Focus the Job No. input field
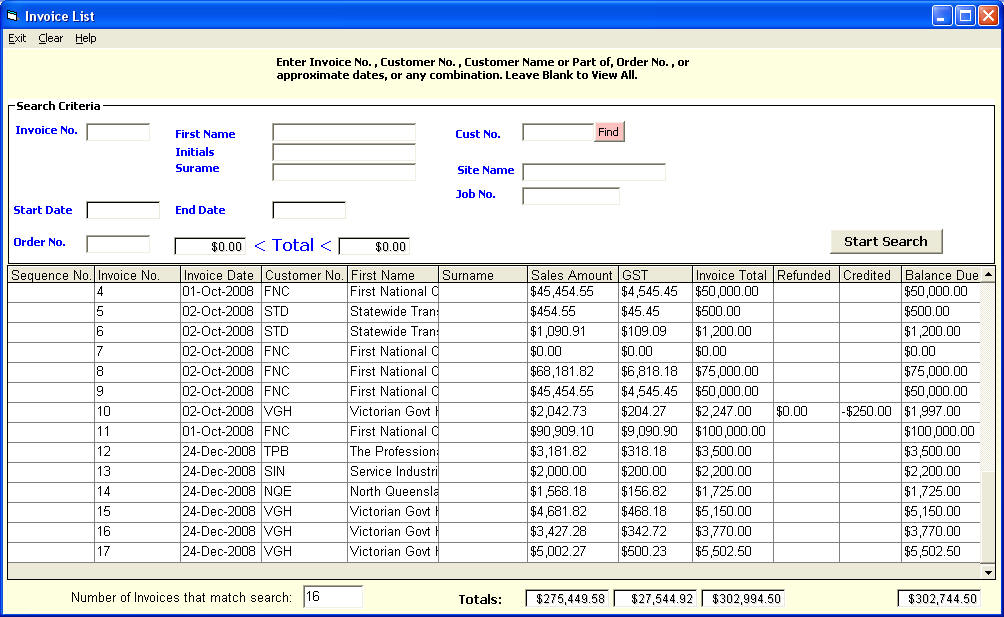This screenshot has width=1004, height=617. 571,196
